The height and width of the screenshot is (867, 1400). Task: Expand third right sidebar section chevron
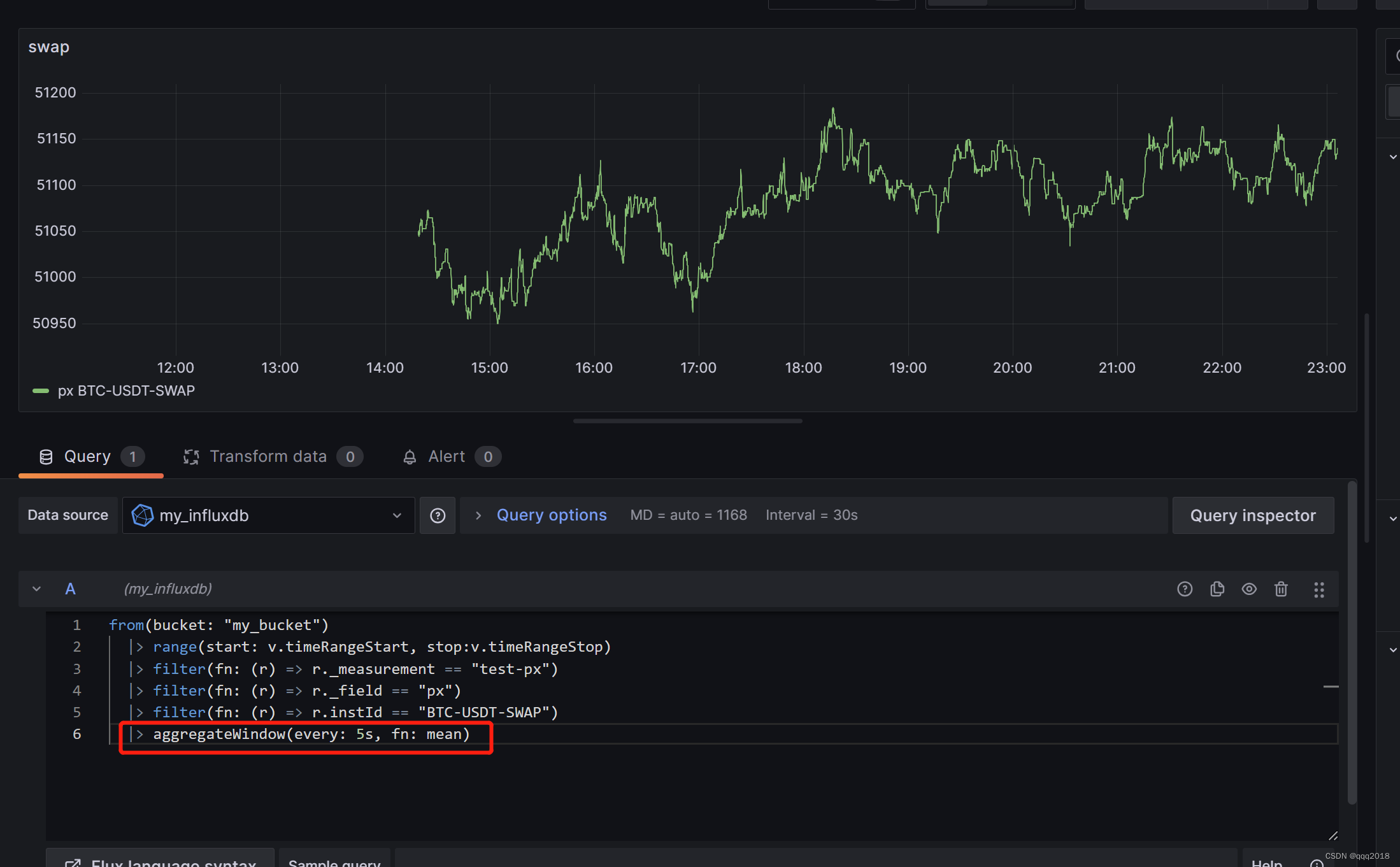pyautogui.click(x=1393, y=650)
